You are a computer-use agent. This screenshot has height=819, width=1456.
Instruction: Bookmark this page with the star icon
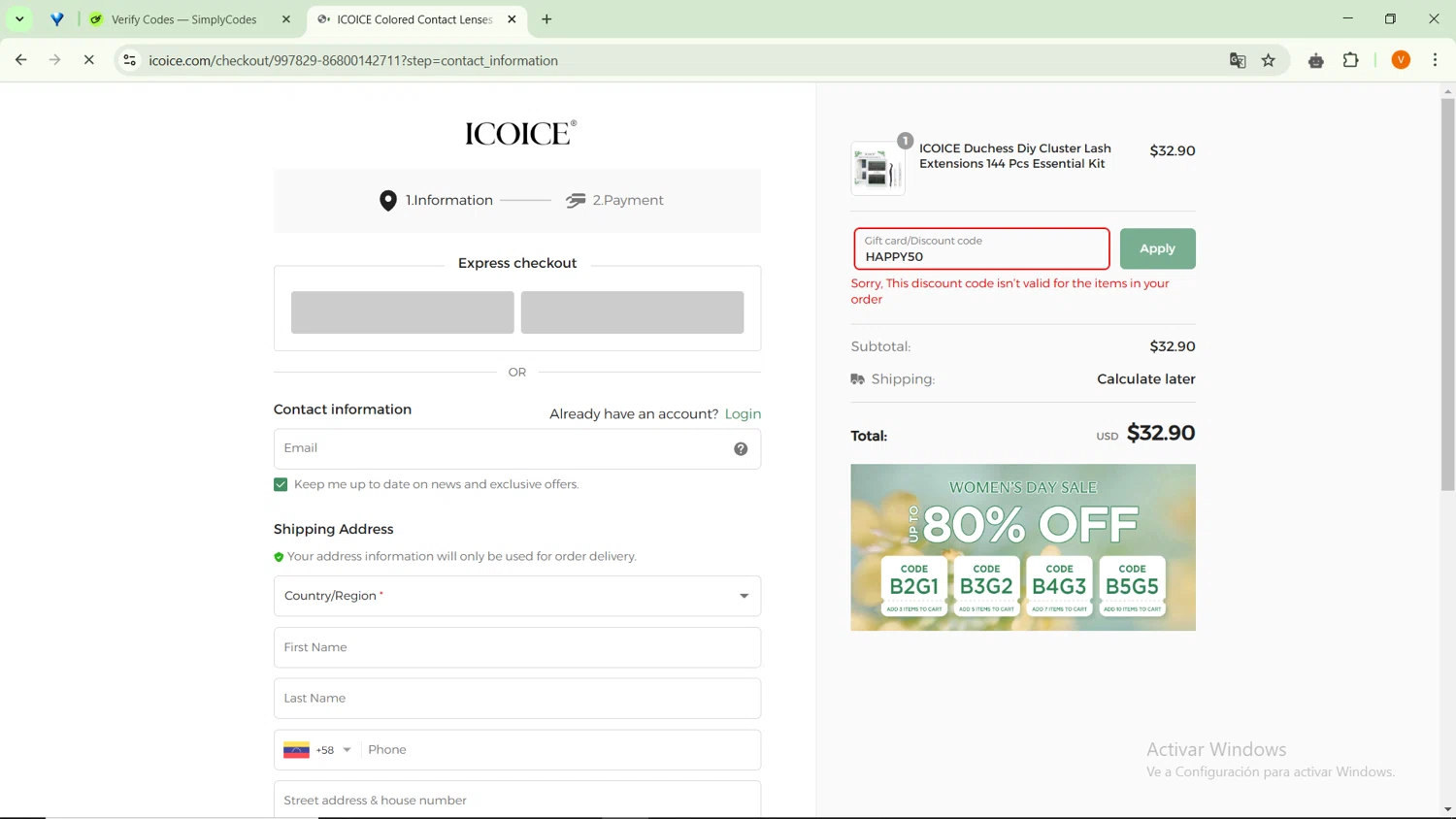point(1269,60)
